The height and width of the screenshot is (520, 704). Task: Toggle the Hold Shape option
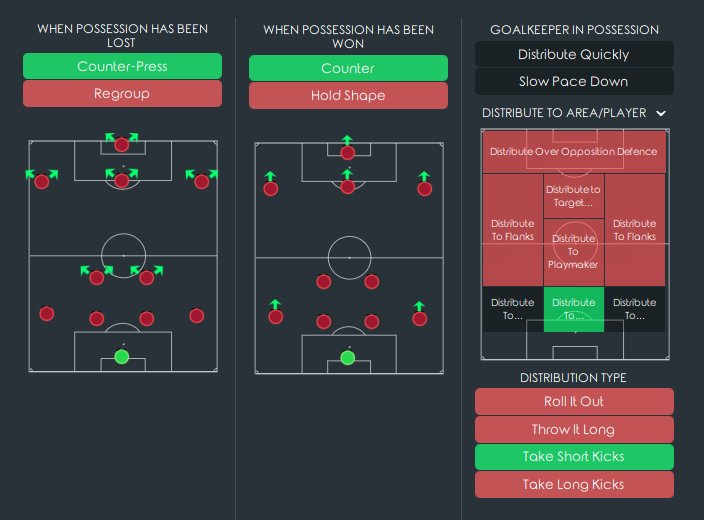[x=348, y=95]
